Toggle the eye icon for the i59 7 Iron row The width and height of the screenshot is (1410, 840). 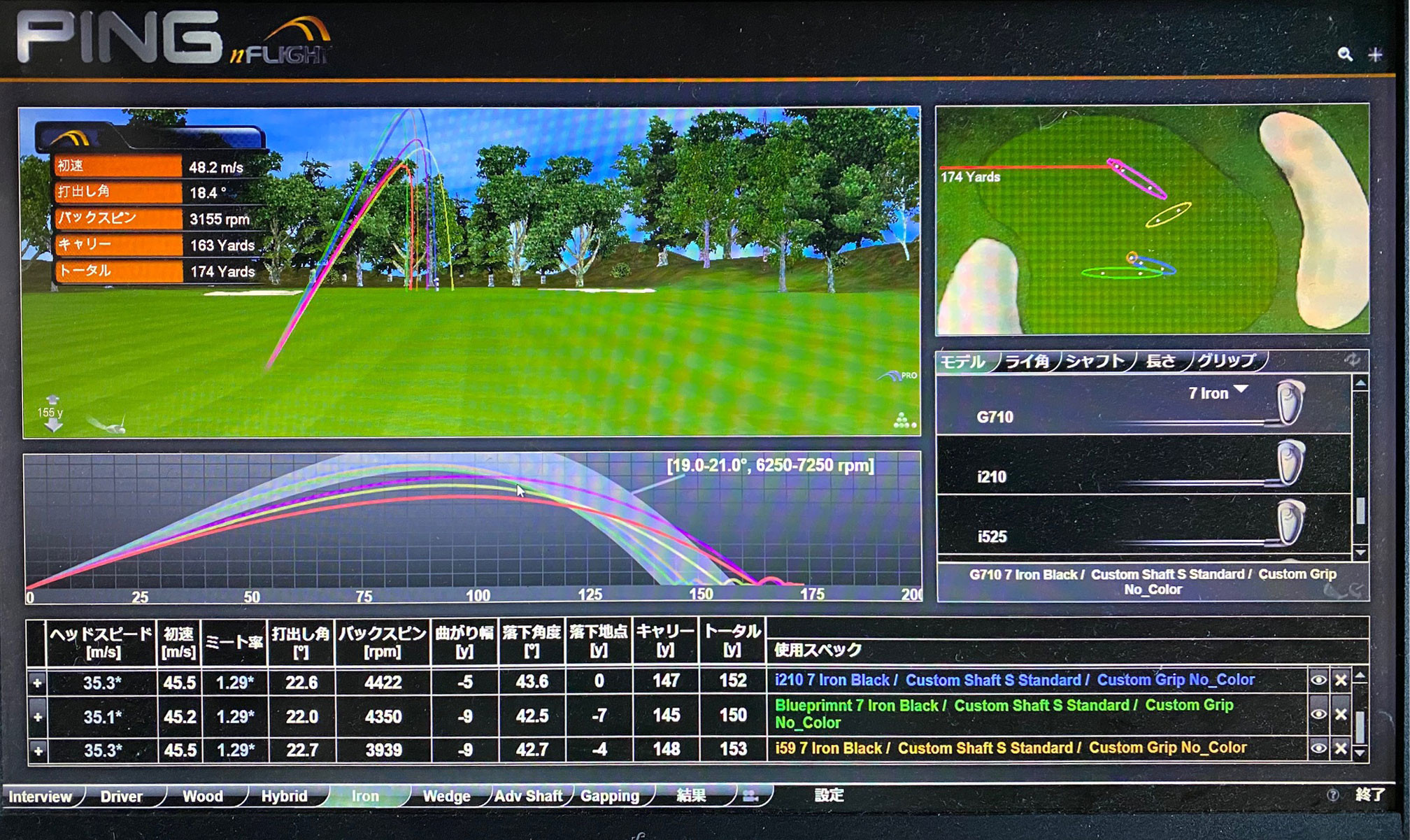tap(1318, 748)
